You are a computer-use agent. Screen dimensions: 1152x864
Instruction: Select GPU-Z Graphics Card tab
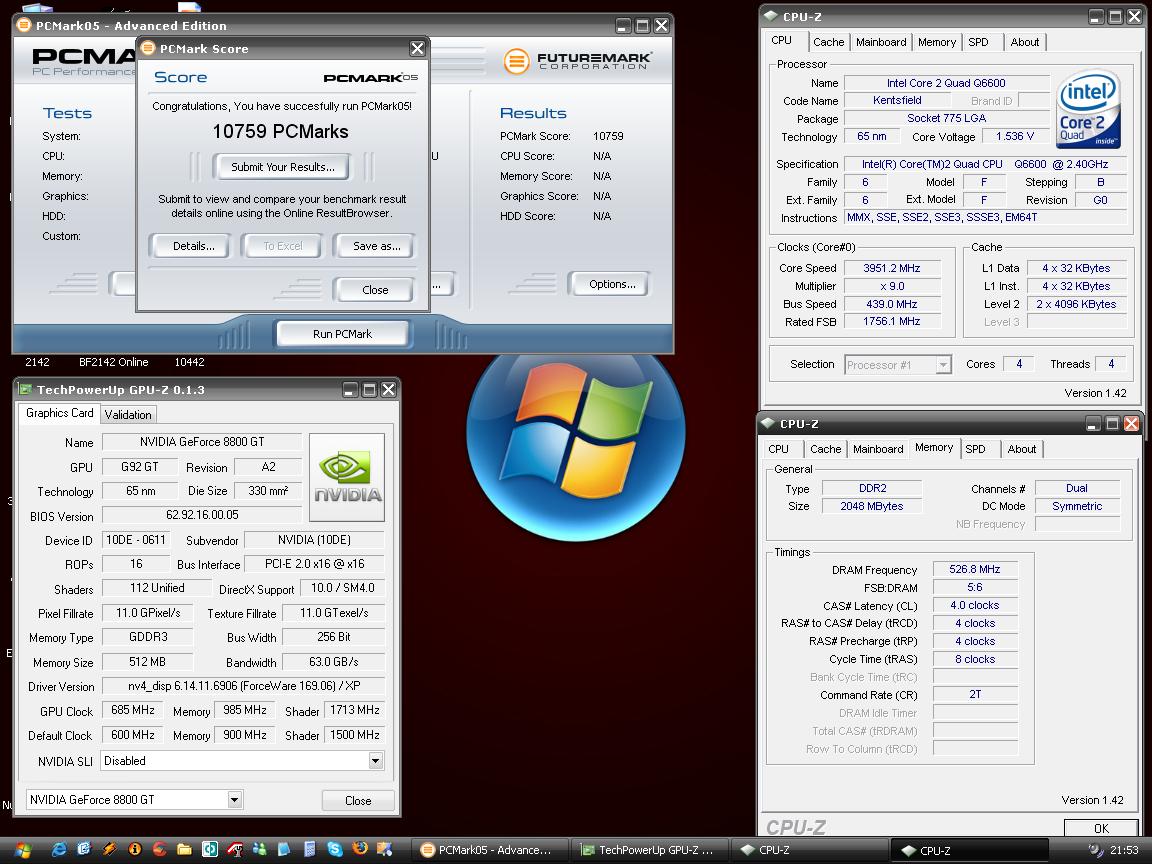pos(60,413)
